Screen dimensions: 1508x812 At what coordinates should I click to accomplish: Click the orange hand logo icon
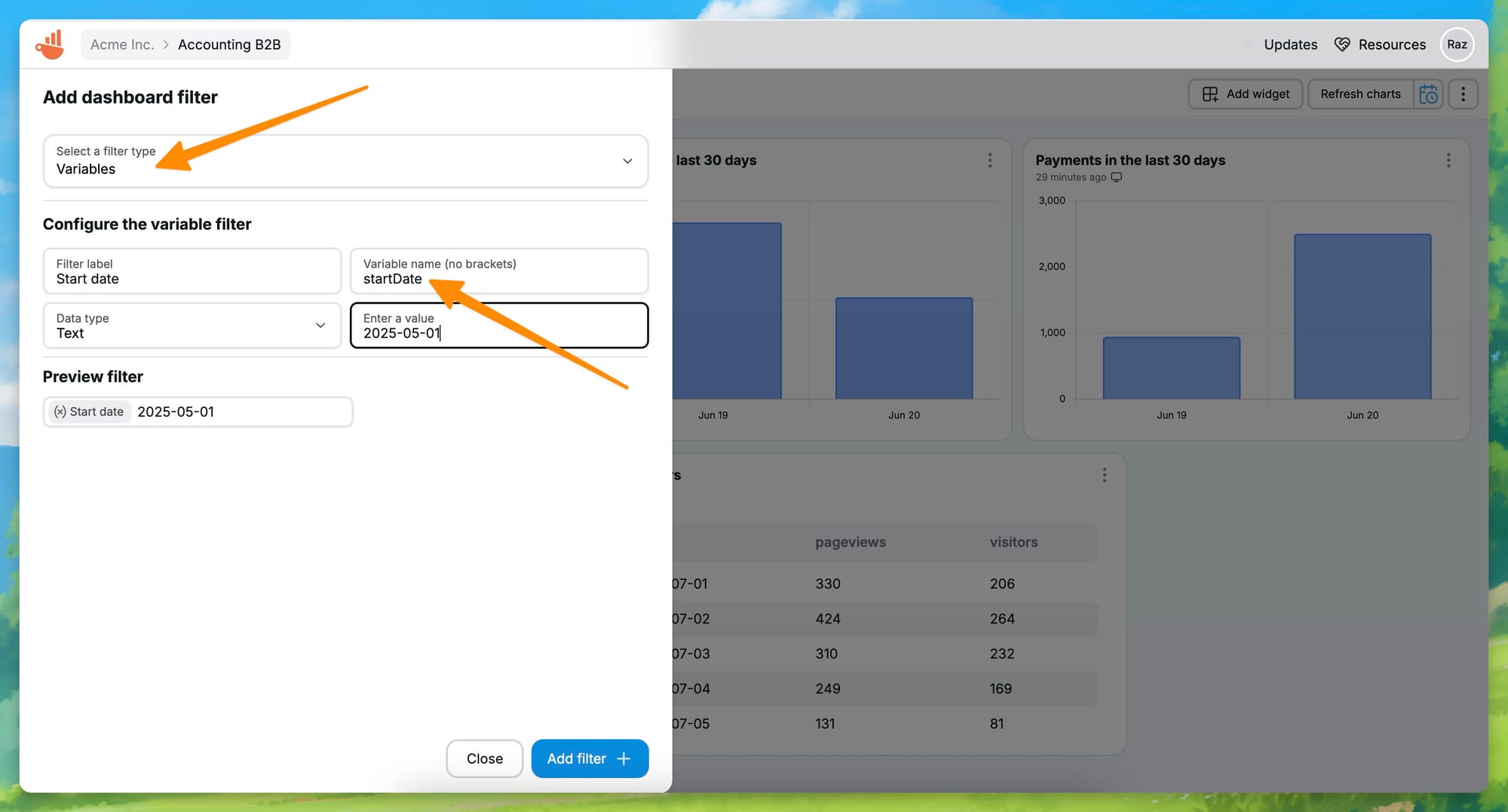point(50,44)
